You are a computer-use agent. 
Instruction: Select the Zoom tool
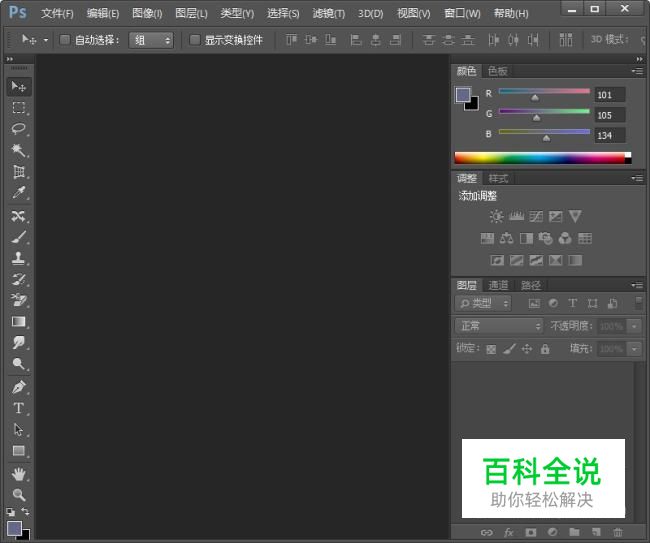[x=18, y=494]
